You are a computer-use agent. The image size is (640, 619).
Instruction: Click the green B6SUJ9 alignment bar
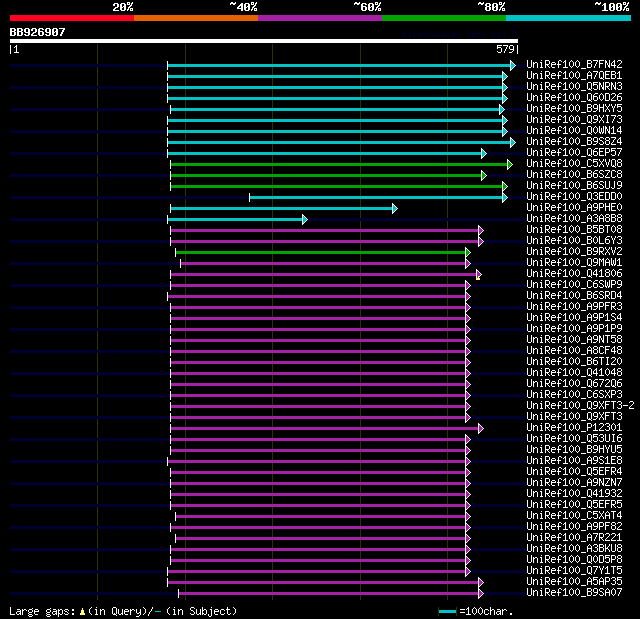click(337, 186)
